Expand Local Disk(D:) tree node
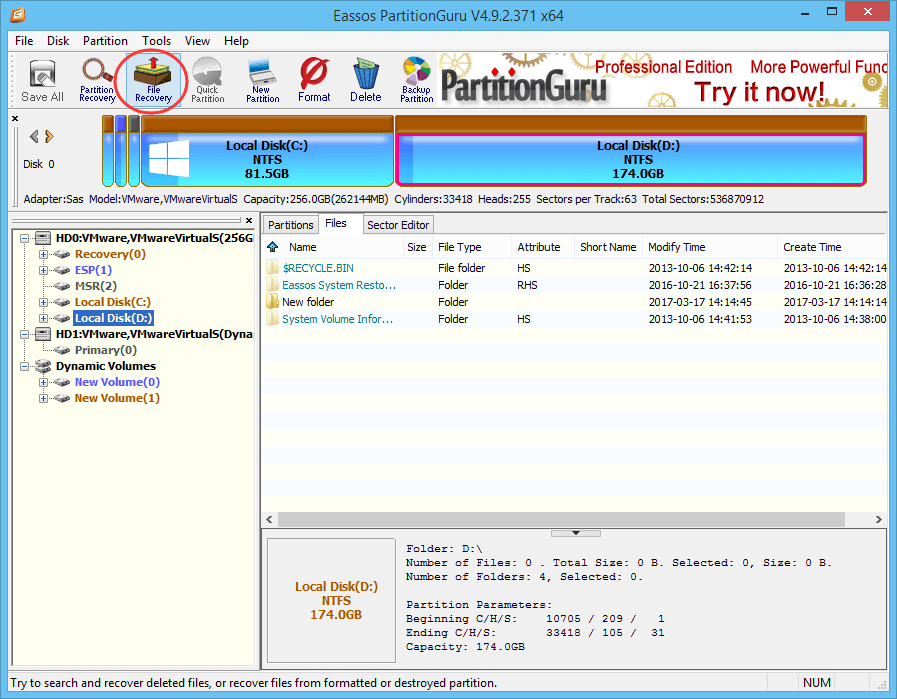The height and width of the screenshot is (699, 897). coord(43,318)
